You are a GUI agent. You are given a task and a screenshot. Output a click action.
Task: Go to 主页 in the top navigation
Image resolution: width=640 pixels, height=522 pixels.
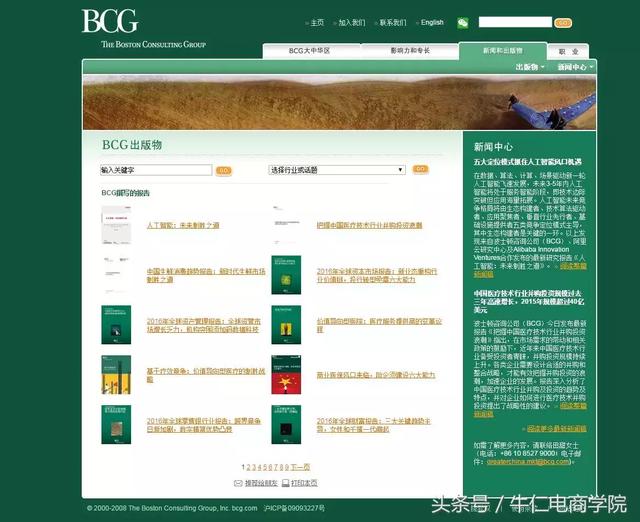click(317, 22)
